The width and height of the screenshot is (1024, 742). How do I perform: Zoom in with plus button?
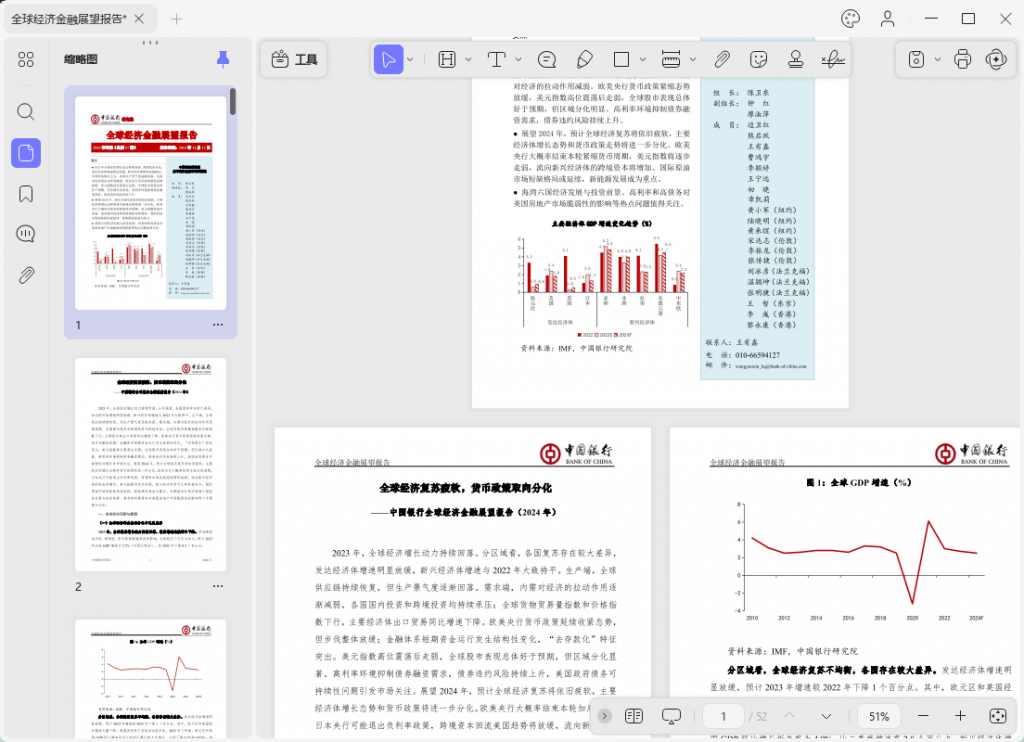960,716
